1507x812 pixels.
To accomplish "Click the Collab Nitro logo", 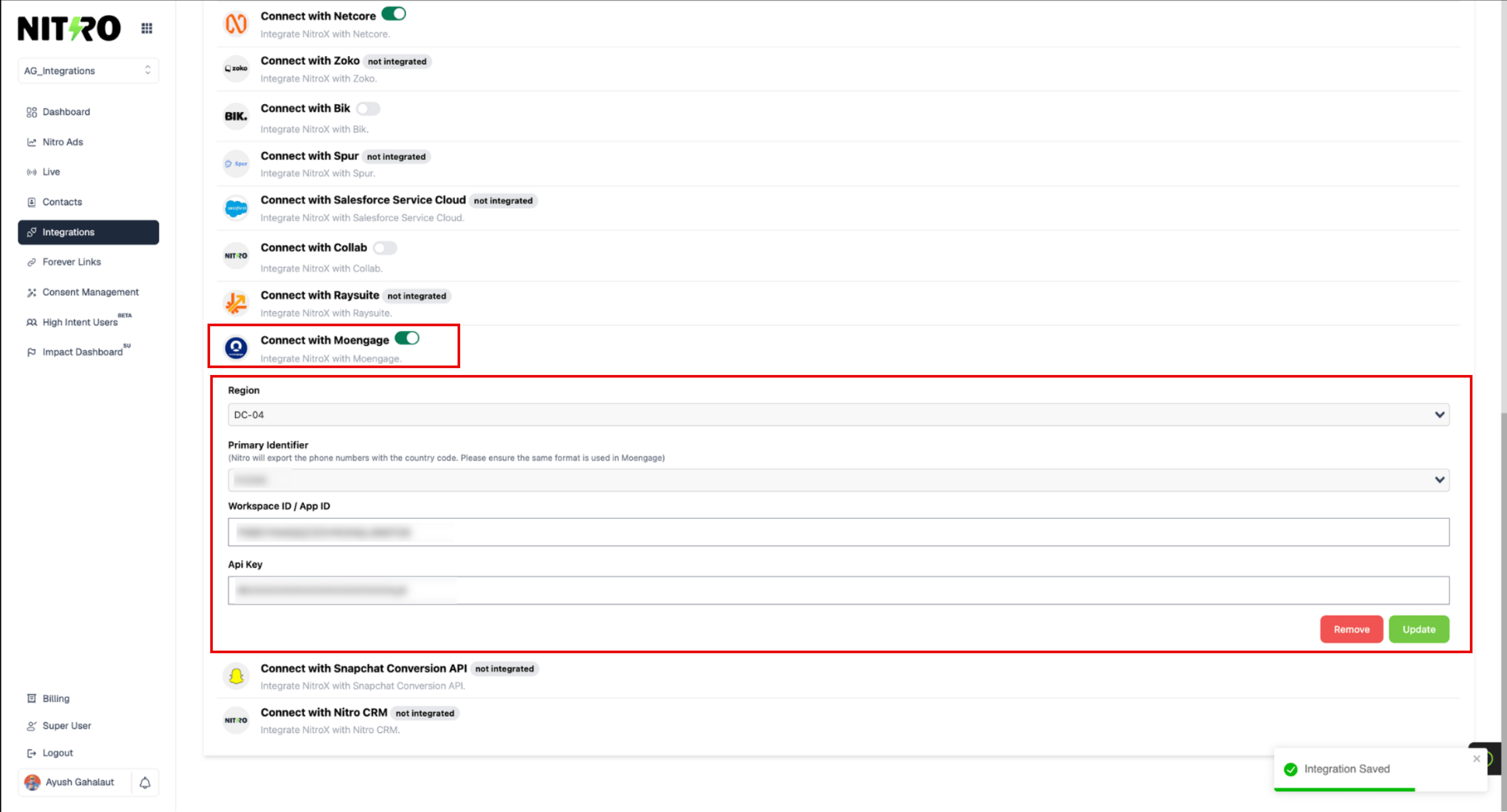I will pyautogui.click(x=236, y=255).
